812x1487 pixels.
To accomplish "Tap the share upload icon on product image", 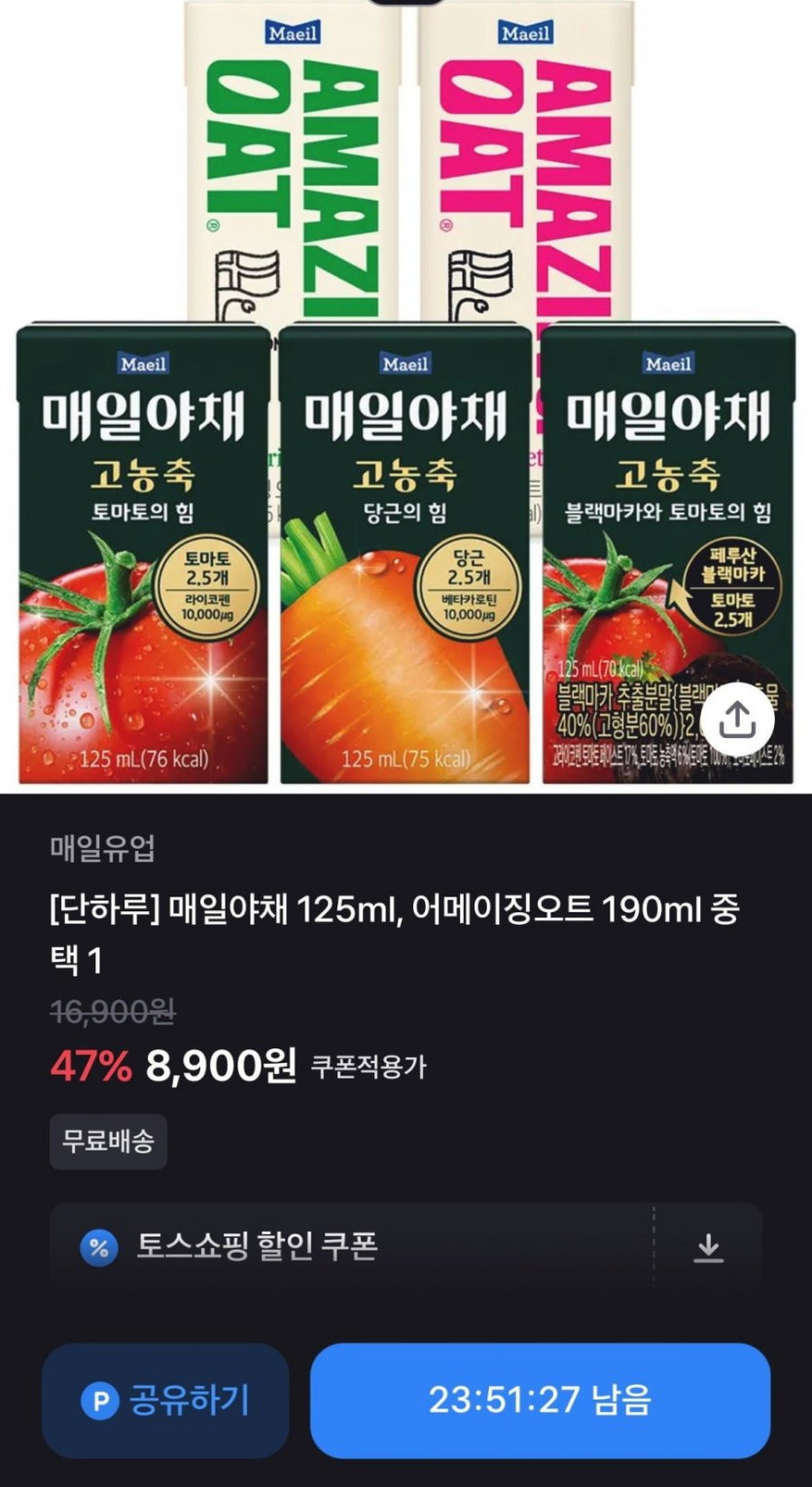I will [737, 720].
